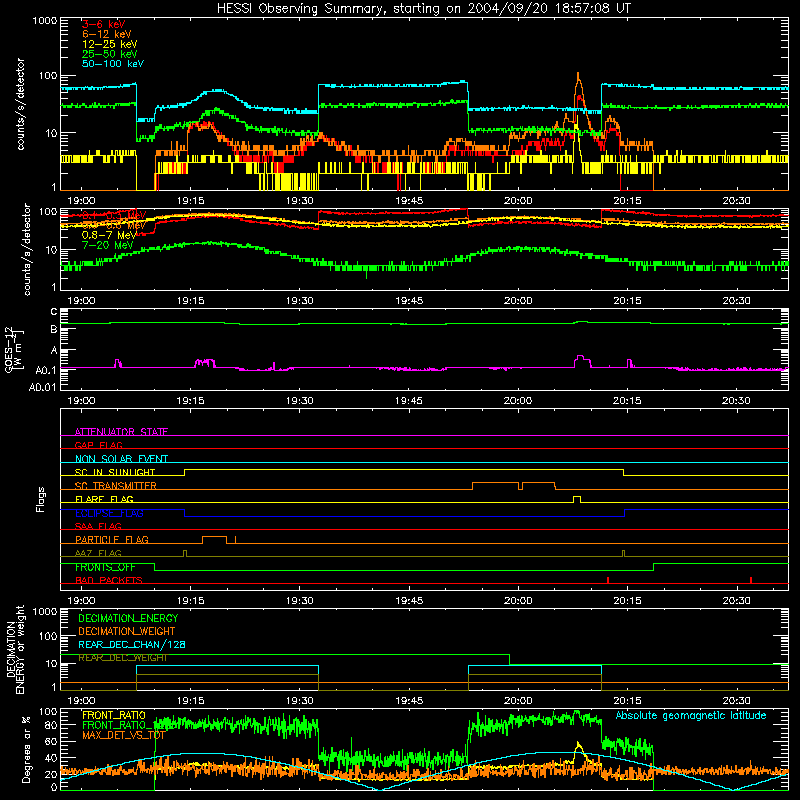Click the REAR_DEC_CHAN/128 legend label
Image resolution: width=800 pixels, height=800 pixels.
pyautogui.click(x=132, y=644)
